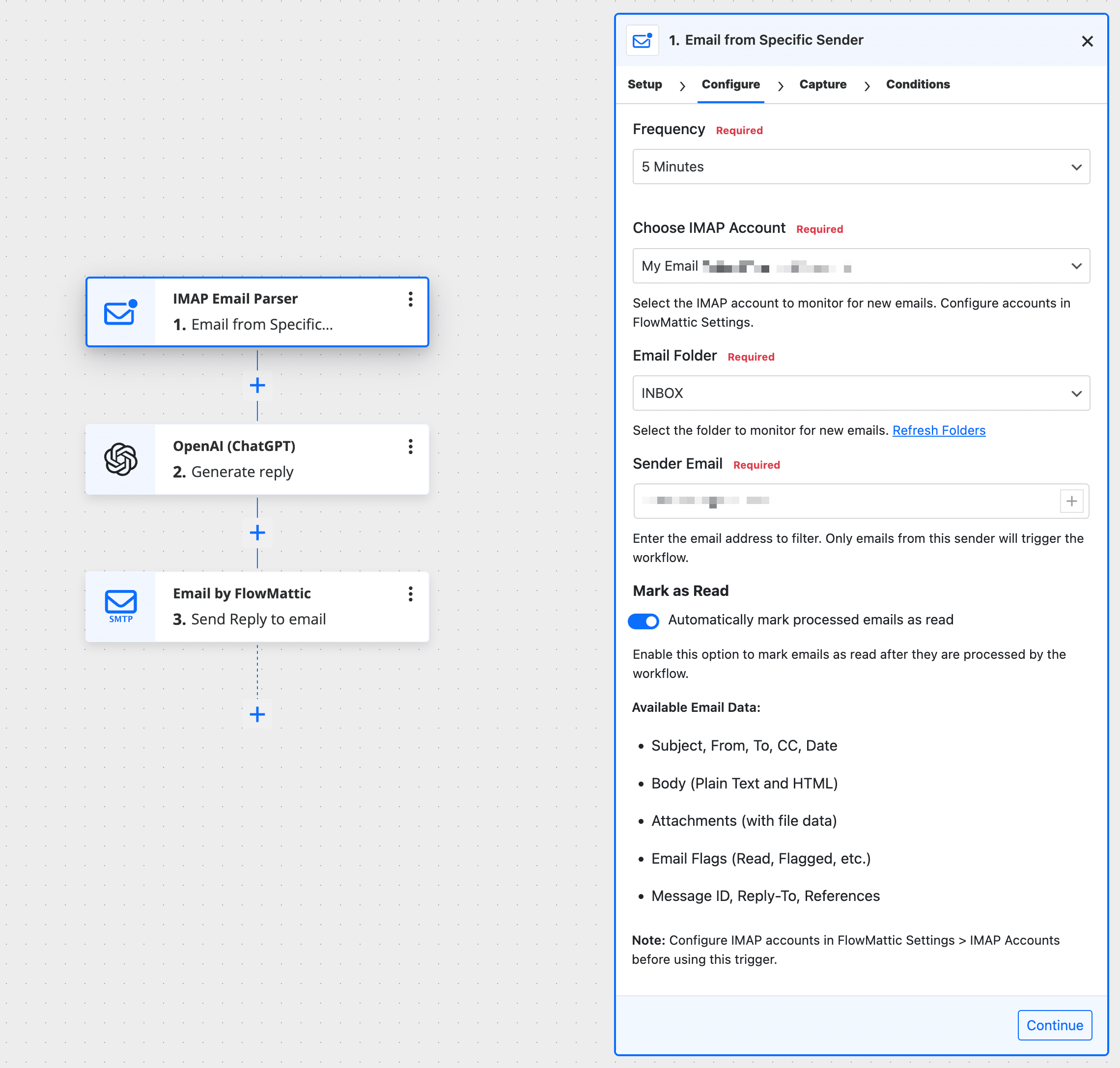
Task: Click the OpenAI ChatGPT logo icon
Action: pos(120,459)
